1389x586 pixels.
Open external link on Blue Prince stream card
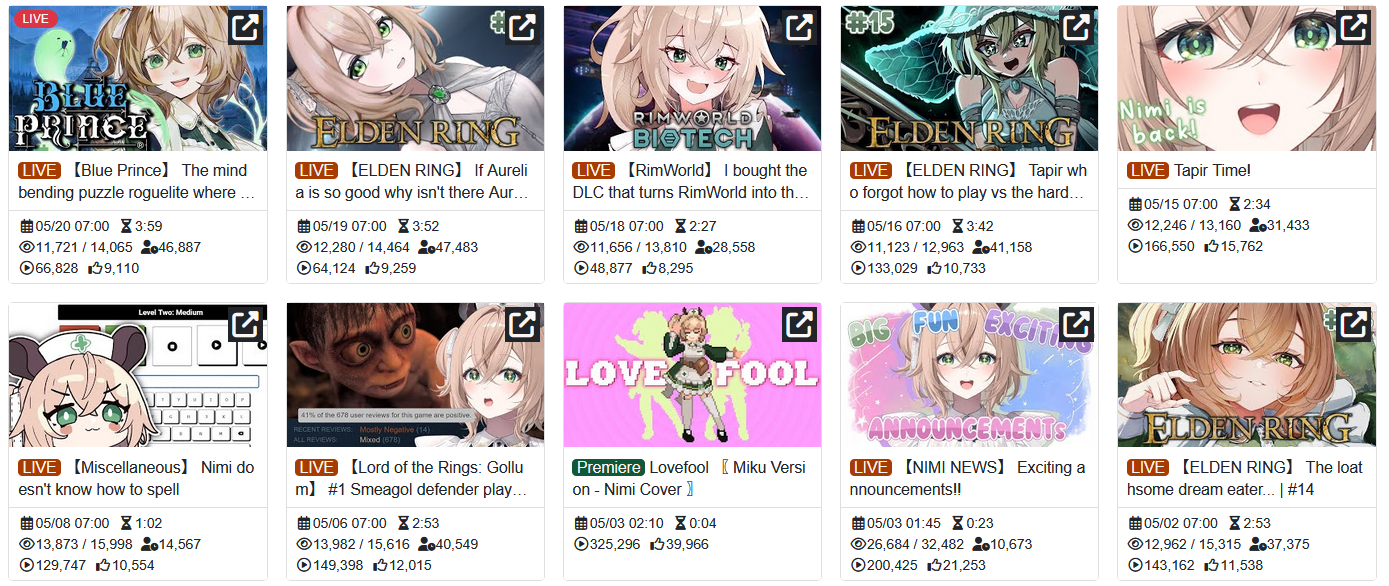pyautogui.click(x=245, y=27)
